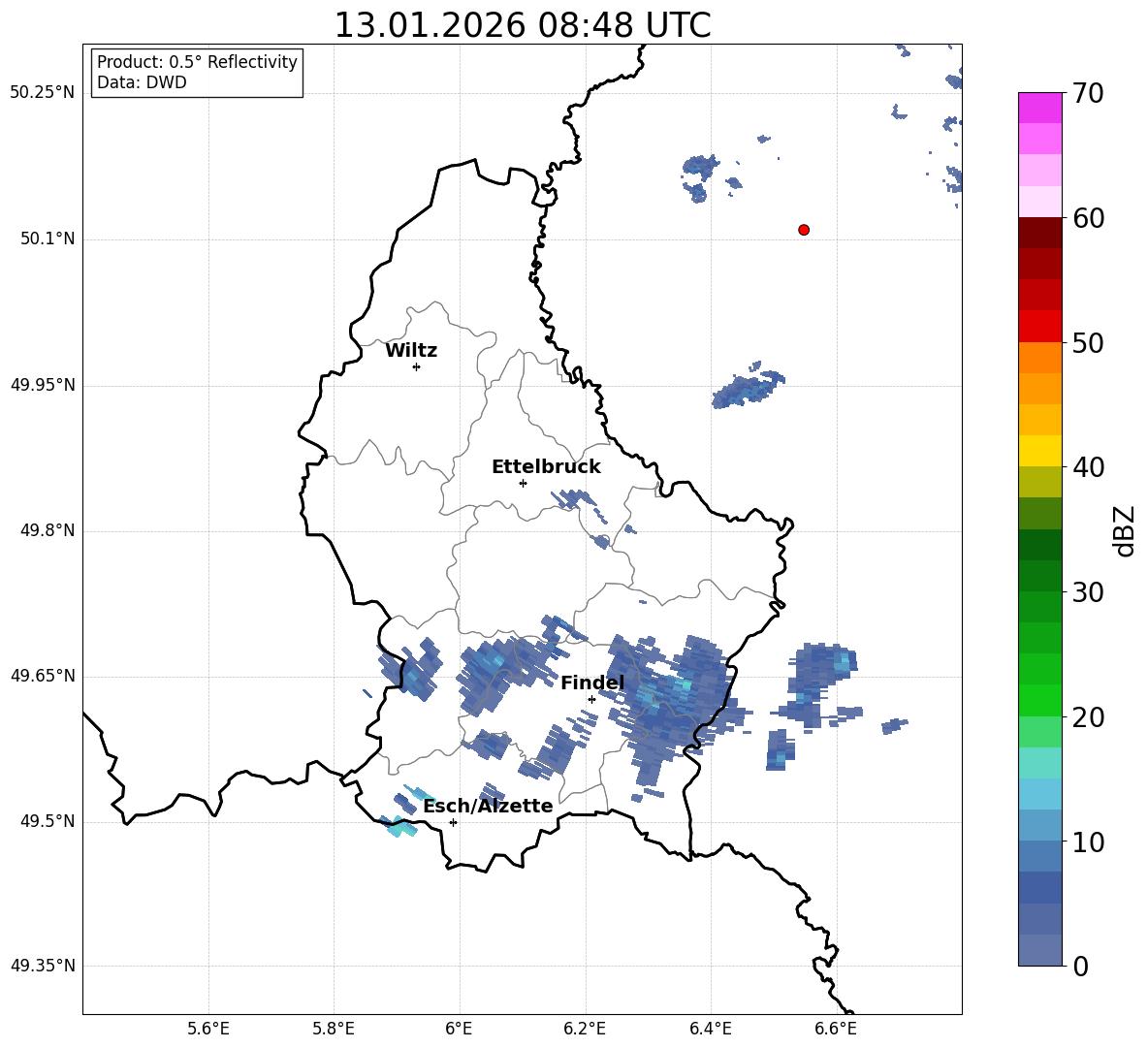Click the dark red colorbar swatch below 60
Viewport: 1148px width, 1048px height.
1040,233
